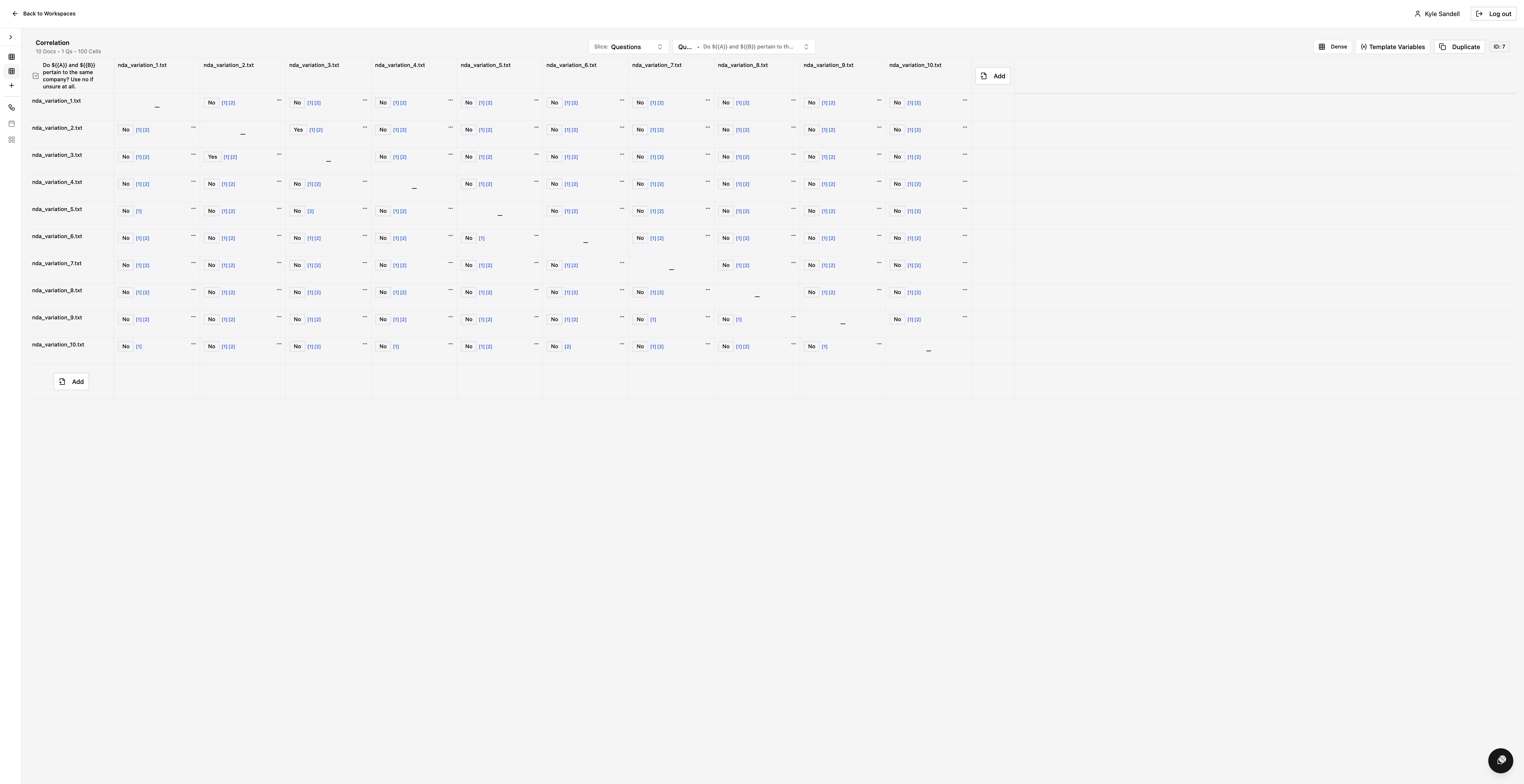Open the calendar sidebar icon
The width and height of the screenshot is (1524, 784).
point(11,124)
